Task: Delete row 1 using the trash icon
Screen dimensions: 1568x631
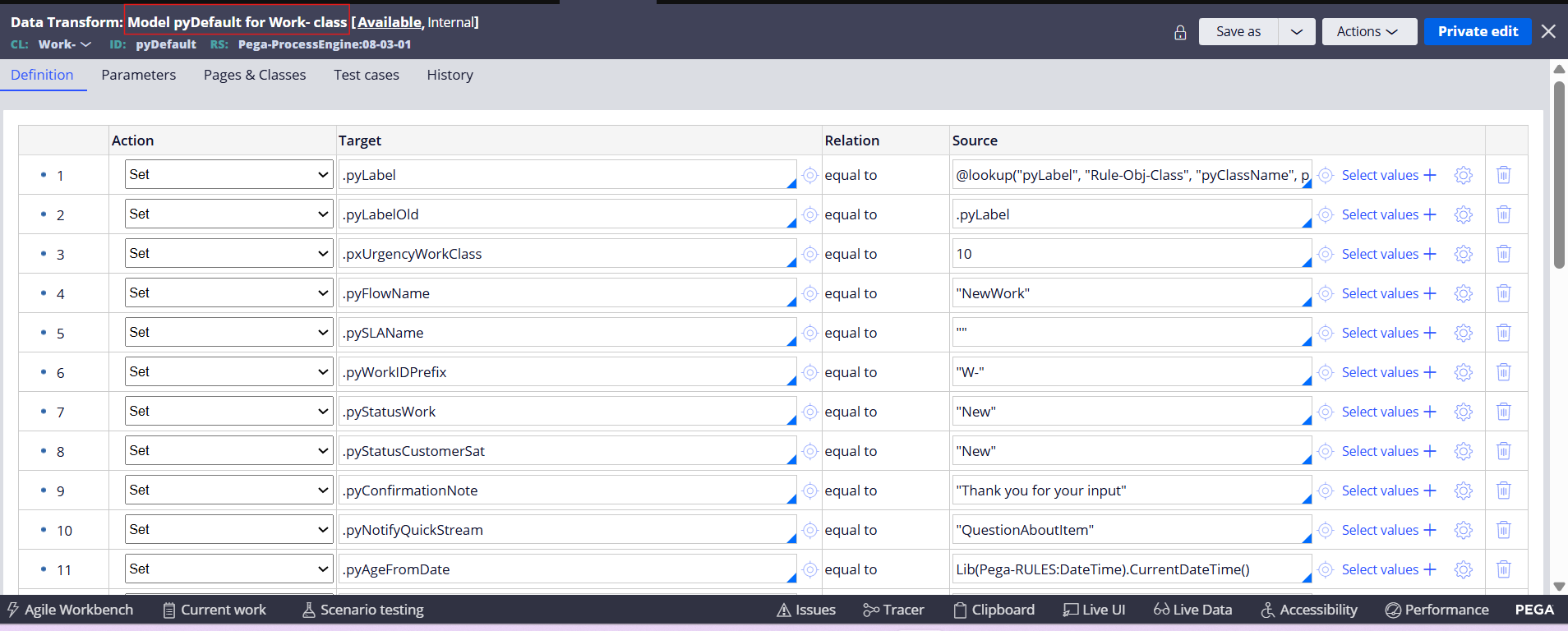Action: point(1503,175)
